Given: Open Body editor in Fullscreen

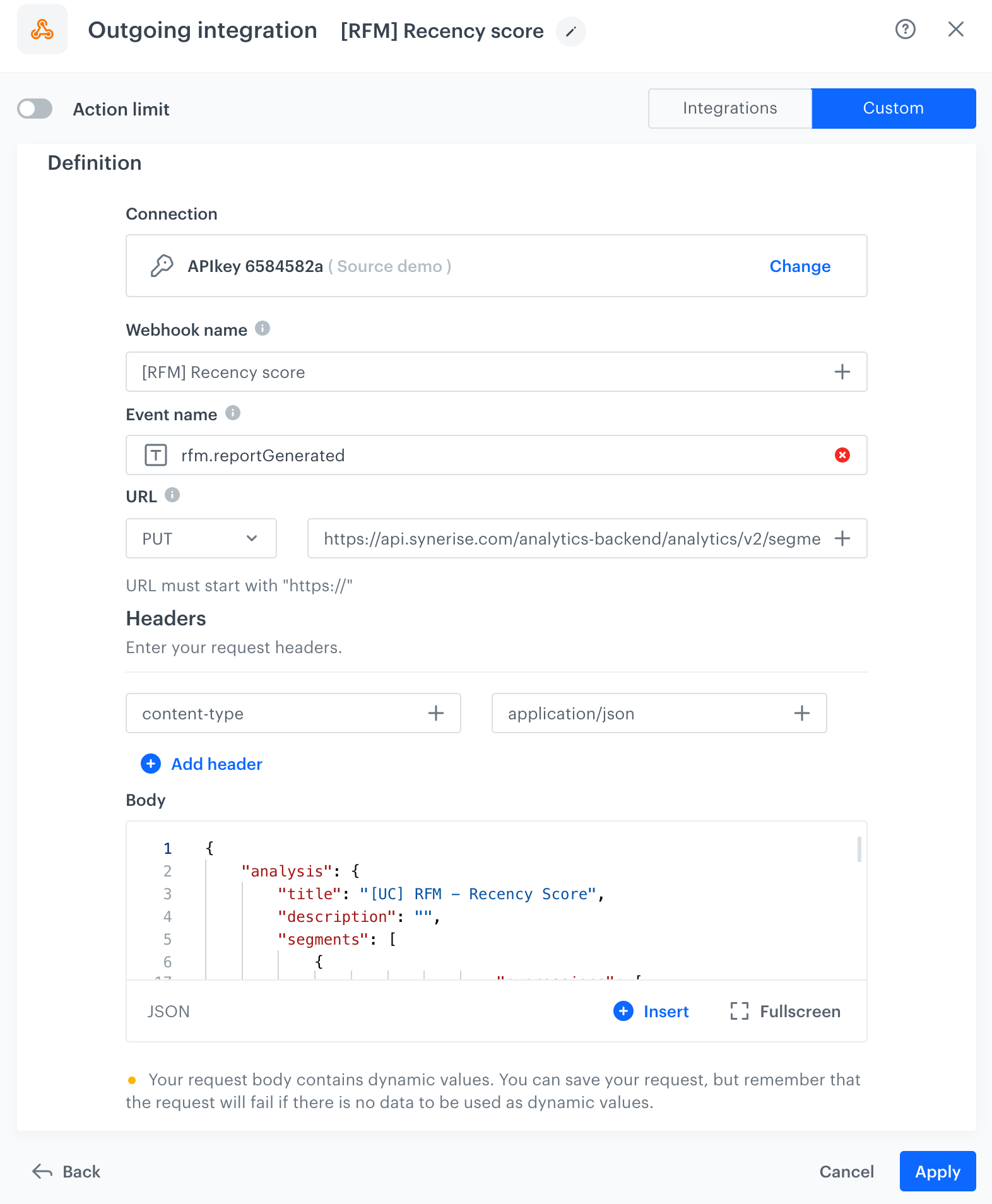Looking at the screenshot, I should point(785,1011).
